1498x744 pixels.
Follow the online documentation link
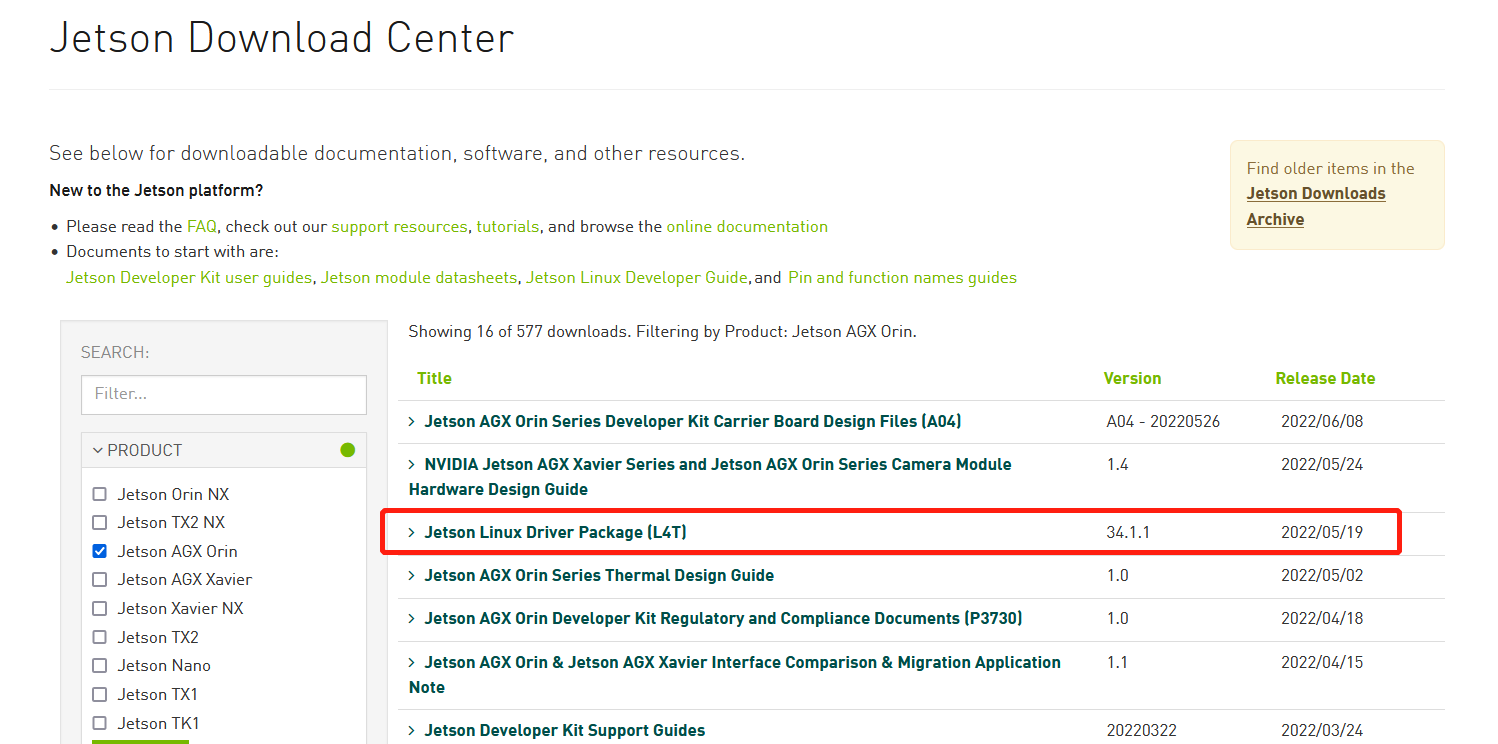747,227
